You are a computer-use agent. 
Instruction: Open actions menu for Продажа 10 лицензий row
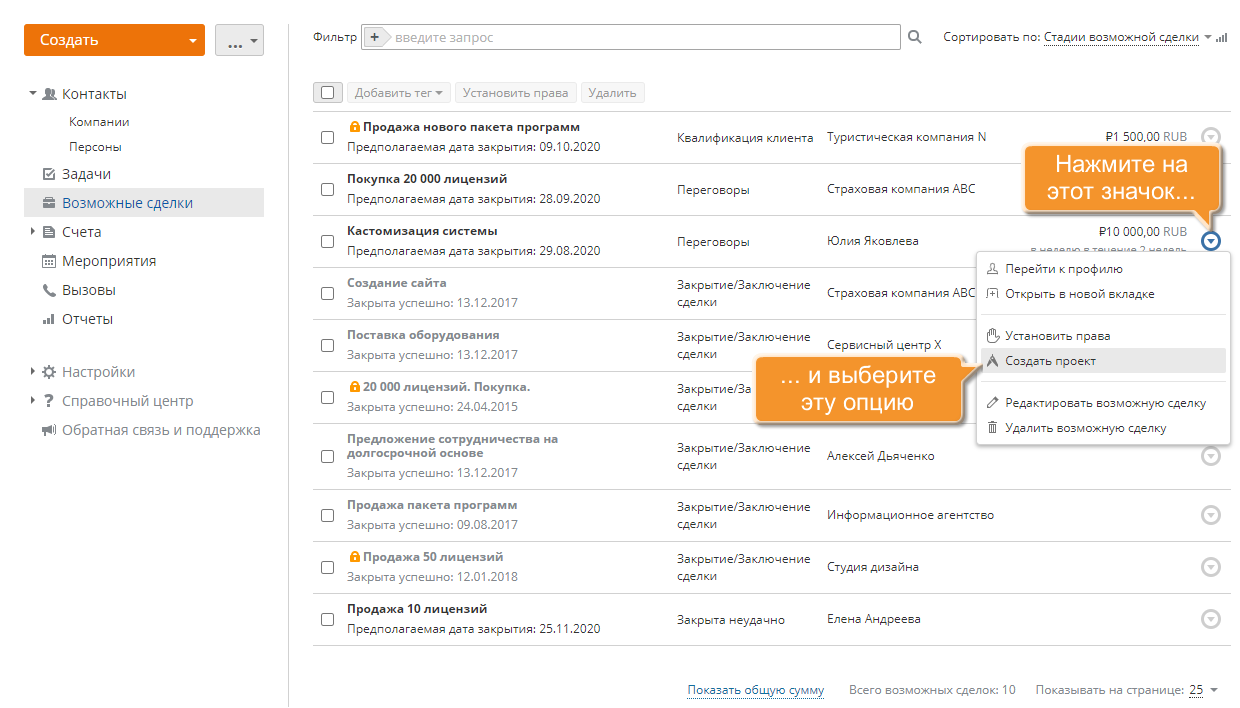[1211, 619]
